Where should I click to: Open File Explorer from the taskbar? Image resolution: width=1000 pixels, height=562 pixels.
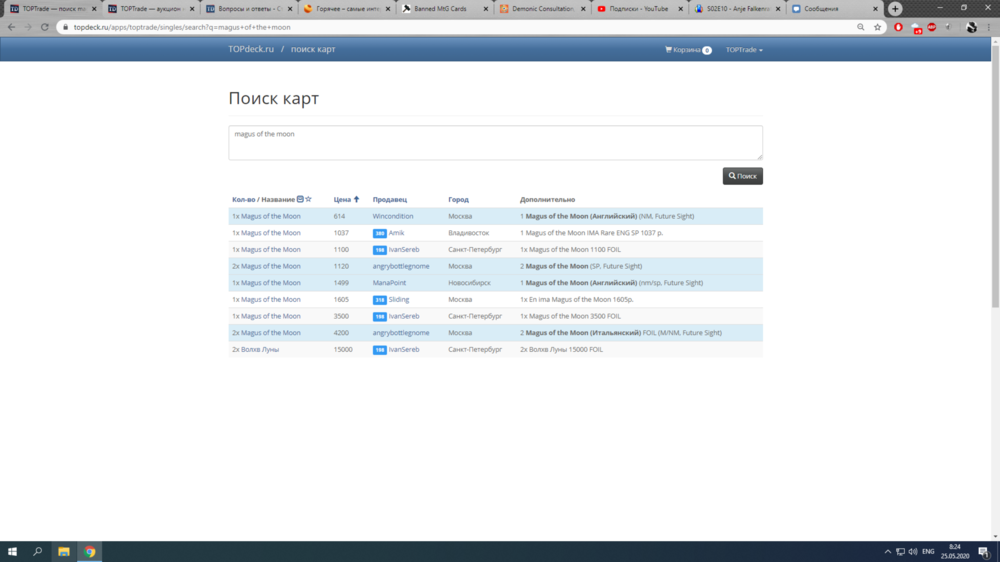point(63,551)
